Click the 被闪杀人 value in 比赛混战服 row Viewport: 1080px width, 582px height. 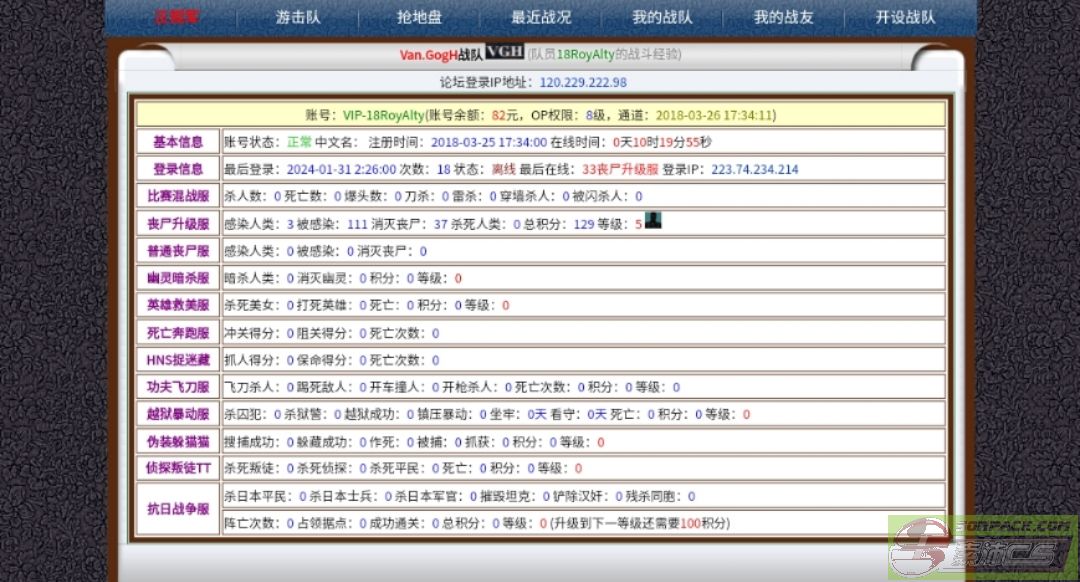(638, 196)
